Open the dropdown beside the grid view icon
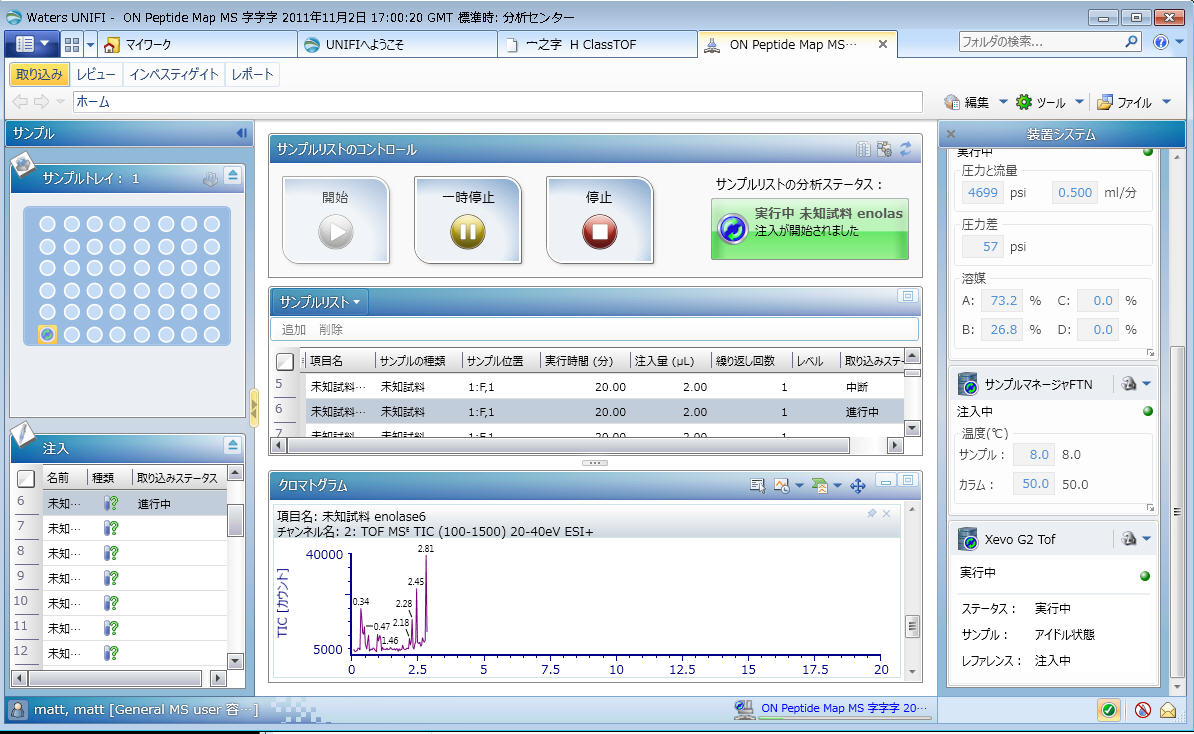Screen dimensions: 1194x734 90,45
